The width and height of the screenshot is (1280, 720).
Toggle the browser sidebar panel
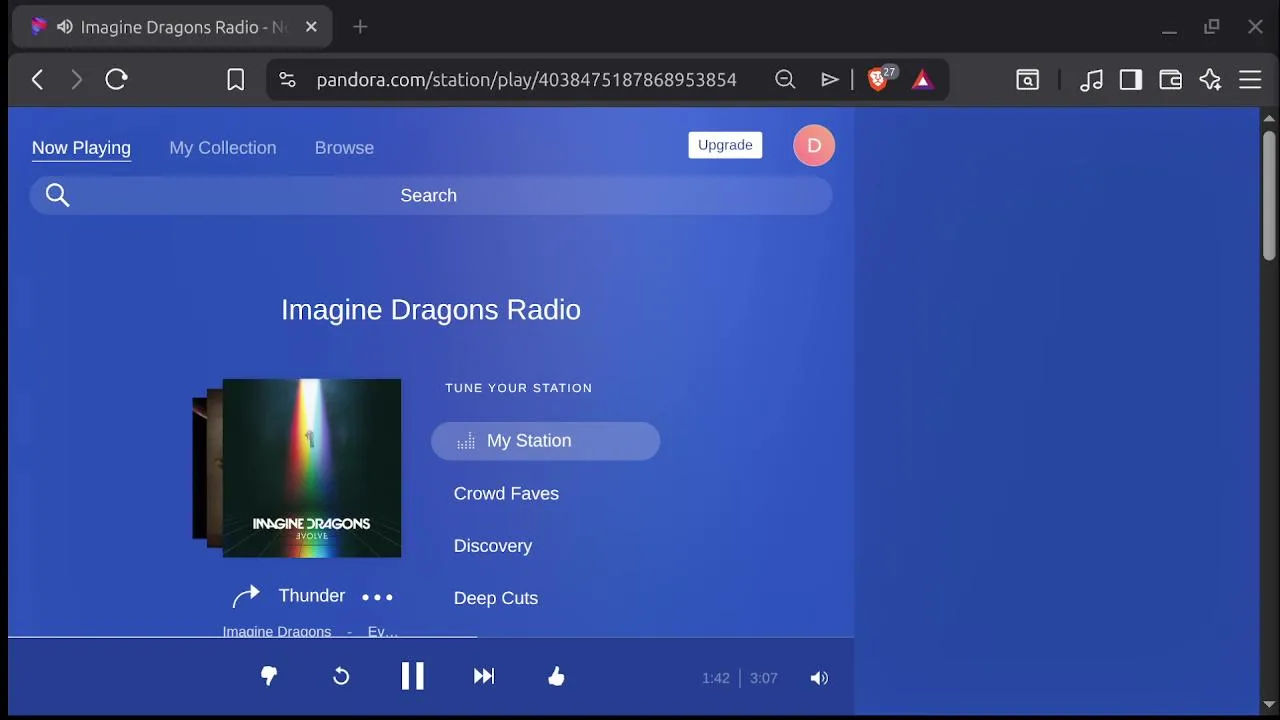pyautogui.click(x=1131, y=80)
